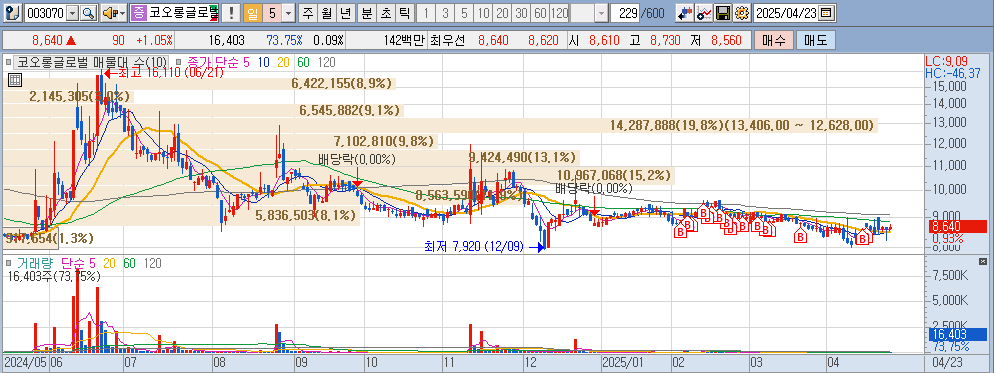This screenshot has height=373, width=994.
Task: Click the 5 minute interval preset
Action: coord(465,13)
